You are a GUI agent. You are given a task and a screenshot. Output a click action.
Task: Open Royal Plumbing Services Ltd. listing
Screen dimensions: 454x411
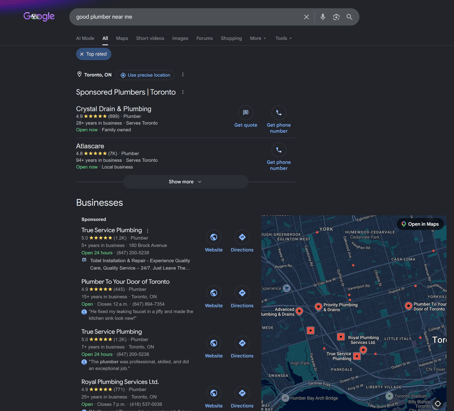[120, 382]
